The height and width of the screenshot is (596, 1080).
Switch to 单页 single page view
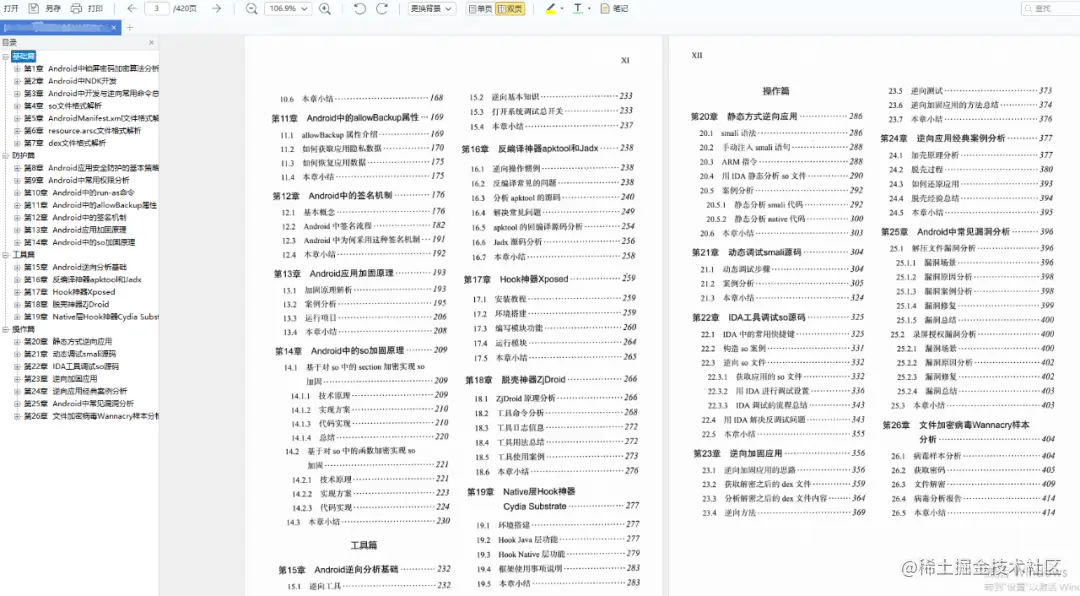point(480,8)
